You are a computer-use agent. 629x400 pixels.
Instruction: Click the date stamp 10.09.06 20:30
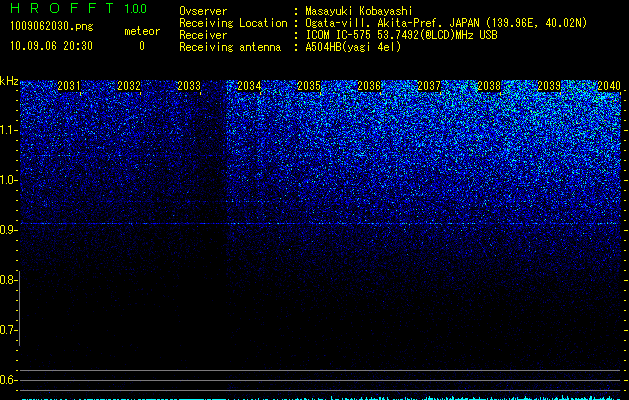point(51,46)
